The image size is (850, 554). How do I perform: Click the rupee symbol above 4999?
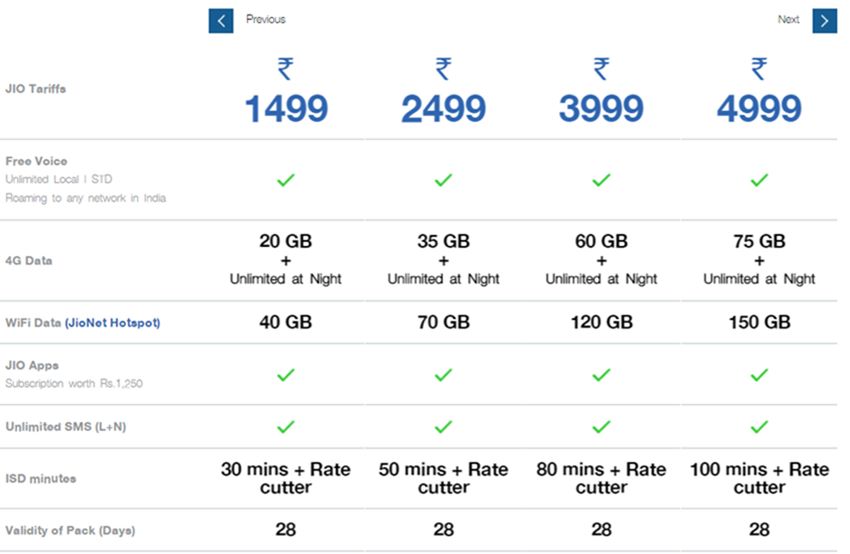click(x=759, y=69)
